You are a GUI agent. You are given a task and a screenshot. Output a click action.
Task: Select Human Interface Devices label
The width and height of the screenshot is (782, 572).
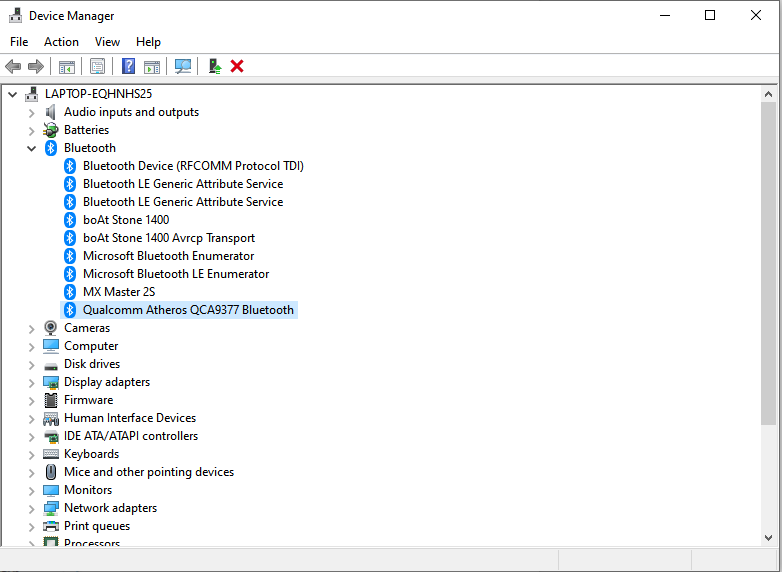130,418
